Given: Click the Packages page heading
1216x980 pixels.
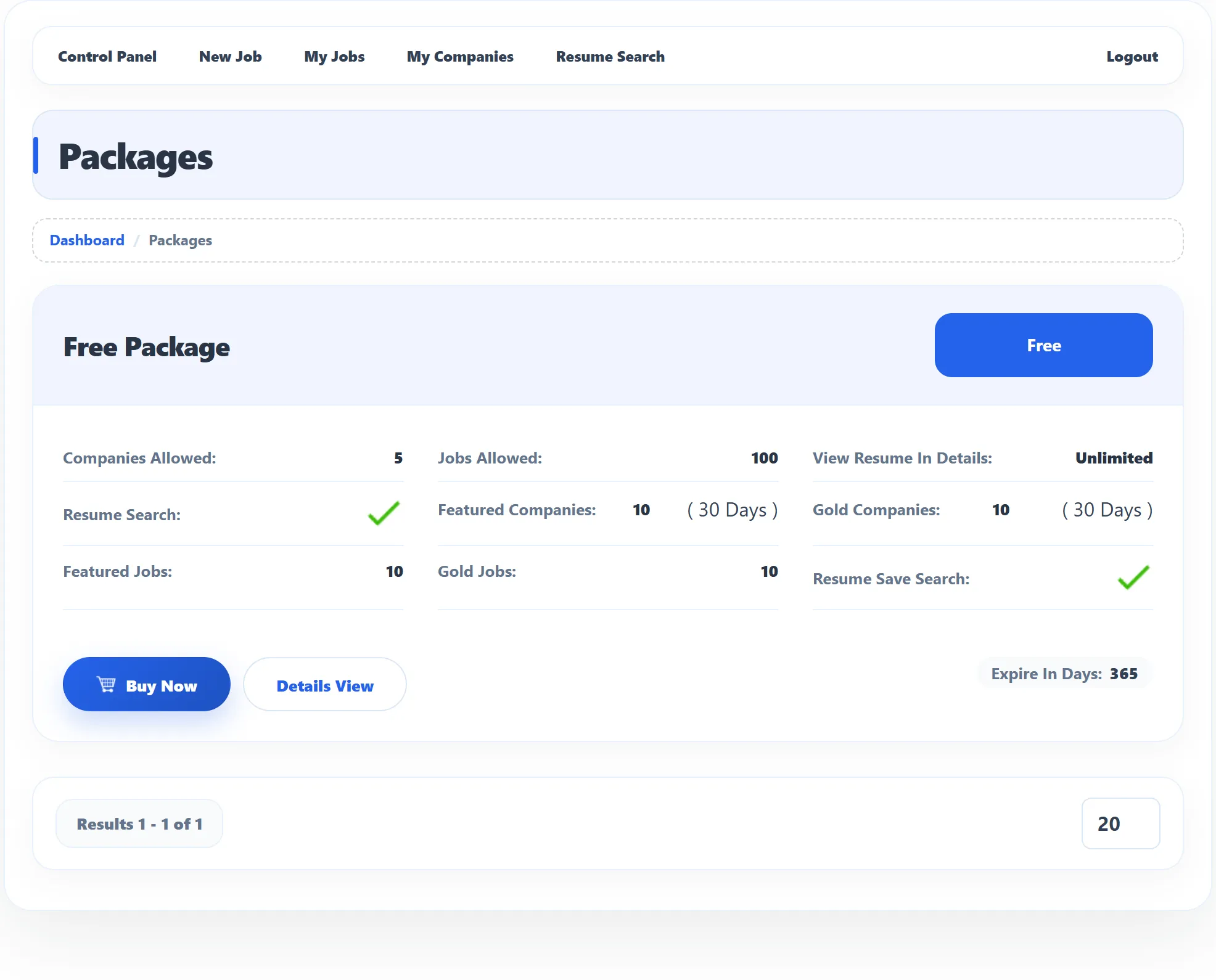Looking at the screenshot, I should click(136, 157).
